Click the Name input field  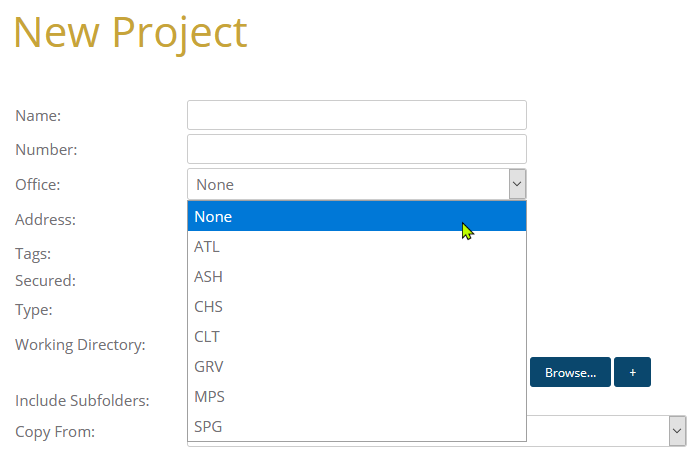point(356,115)
